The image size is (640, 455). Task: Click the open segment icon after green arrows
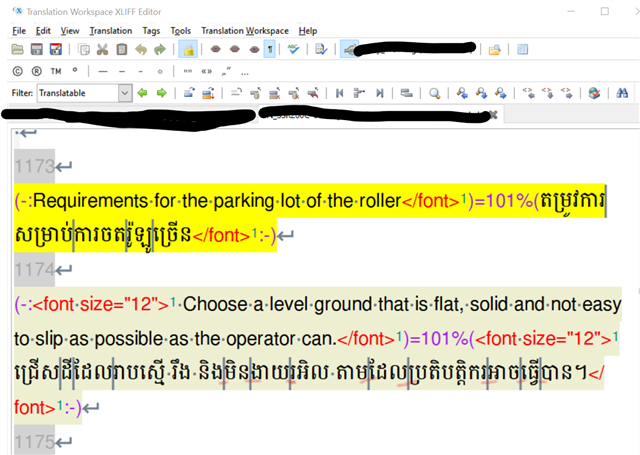coord(189,93)
